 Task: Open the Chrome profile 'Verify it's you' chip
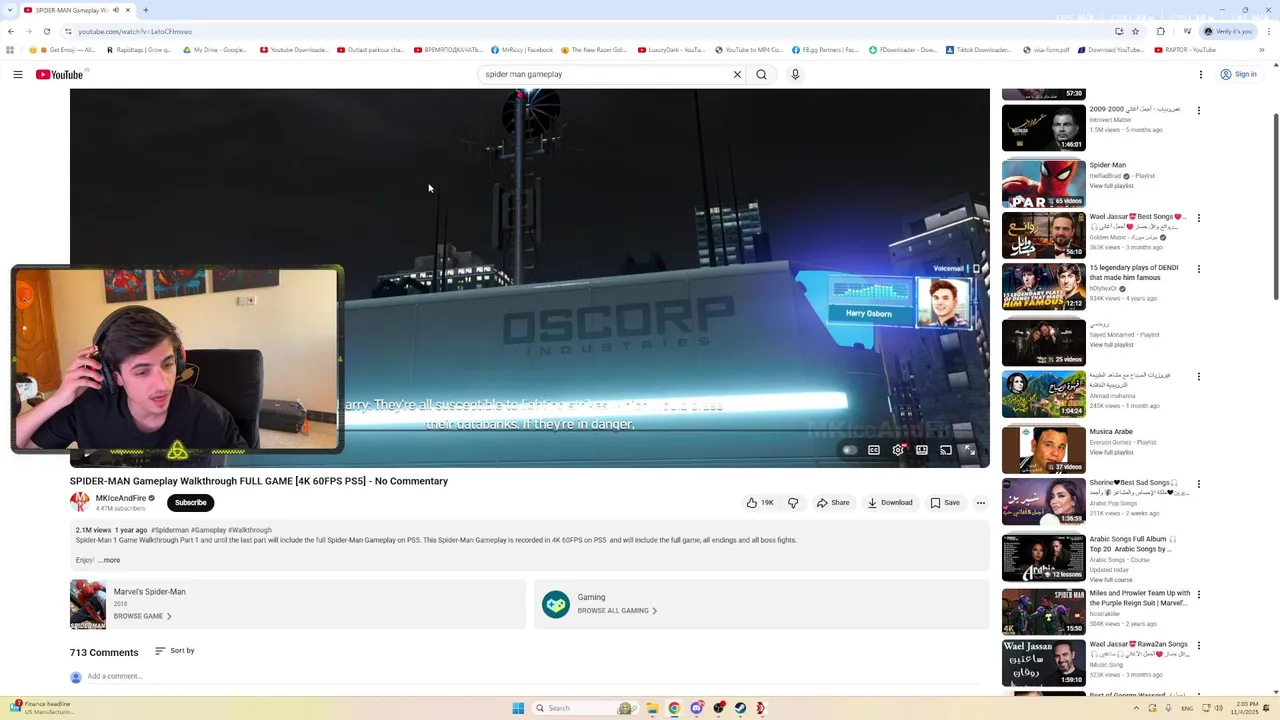(1229, 31)
